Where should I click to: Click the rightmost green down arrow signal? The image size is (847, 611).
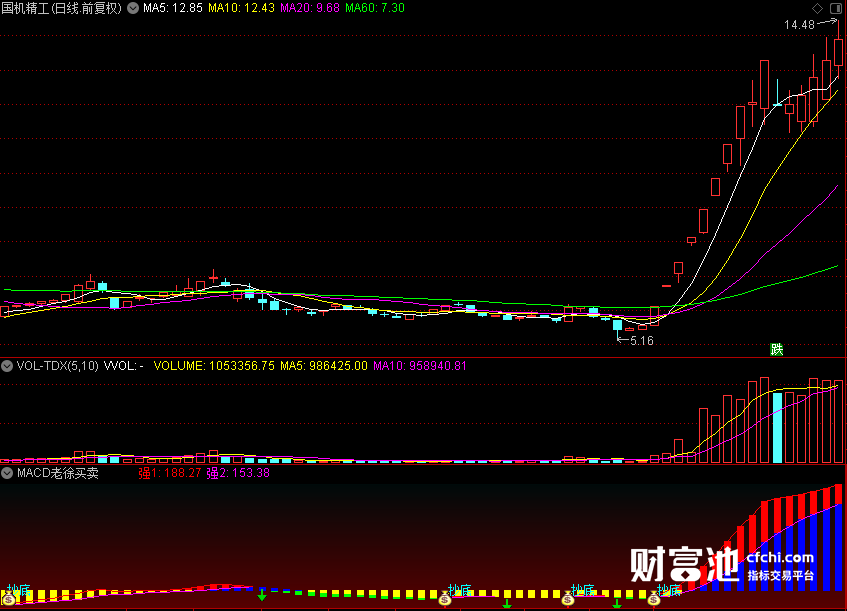point(617,604)
